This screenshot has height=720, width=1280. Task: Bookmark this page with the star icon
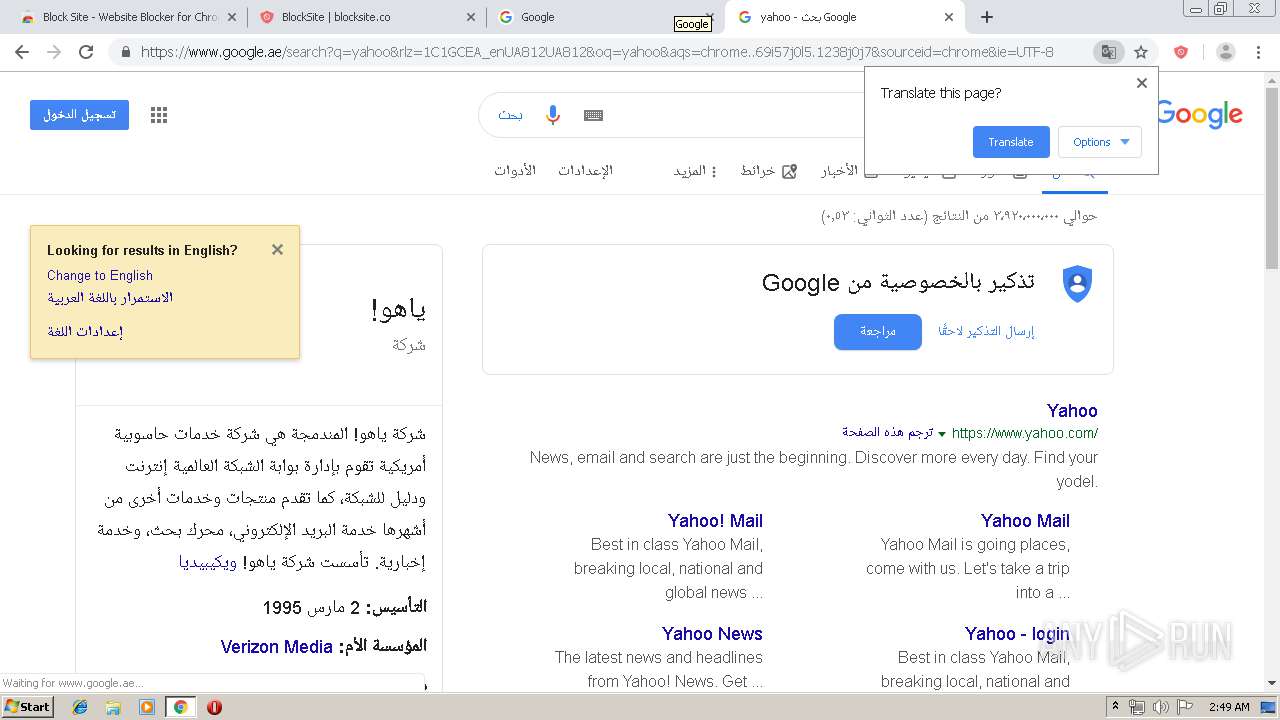[1140, 52]
